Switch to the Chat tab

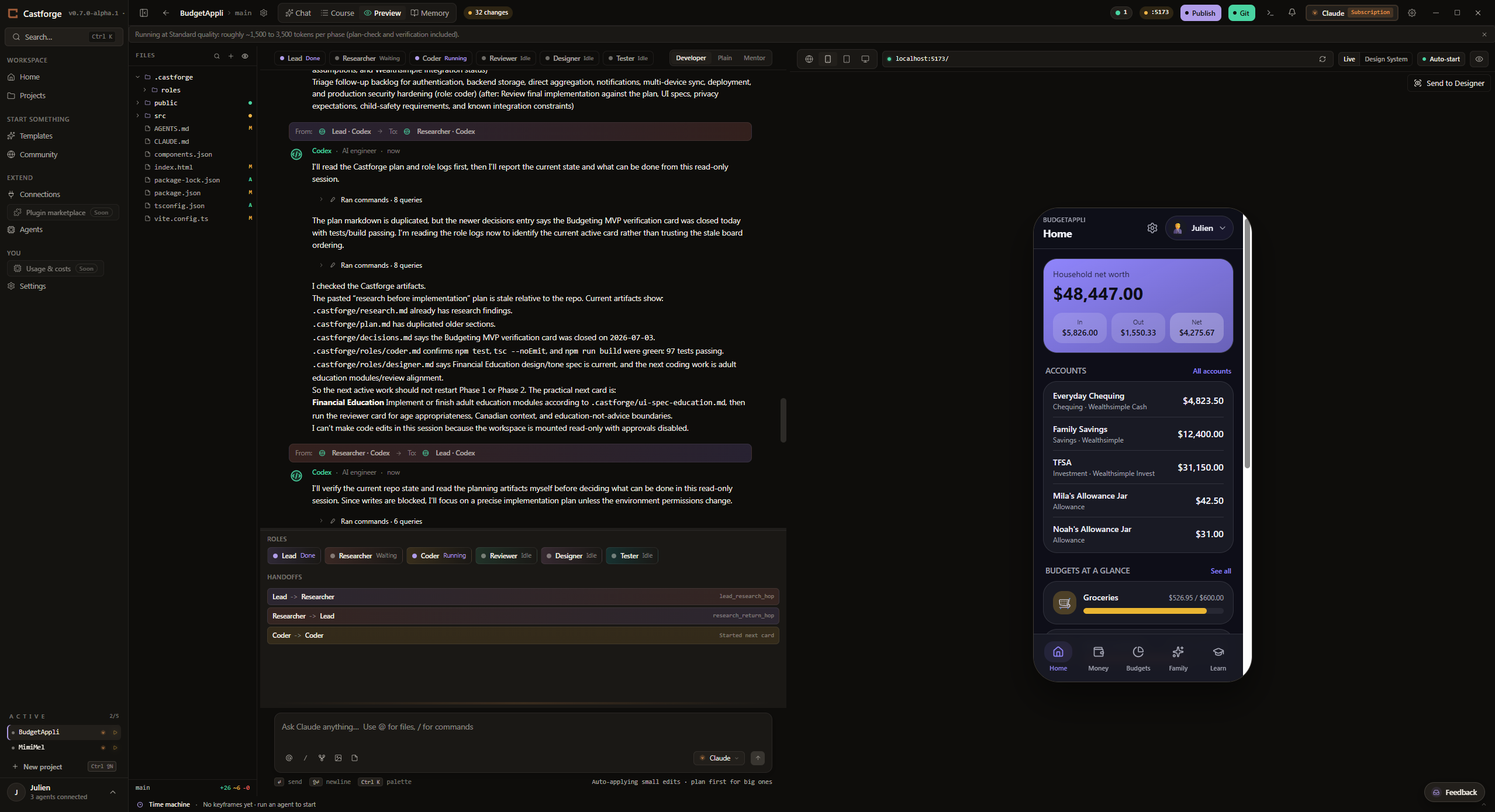[x=298, y=13]
